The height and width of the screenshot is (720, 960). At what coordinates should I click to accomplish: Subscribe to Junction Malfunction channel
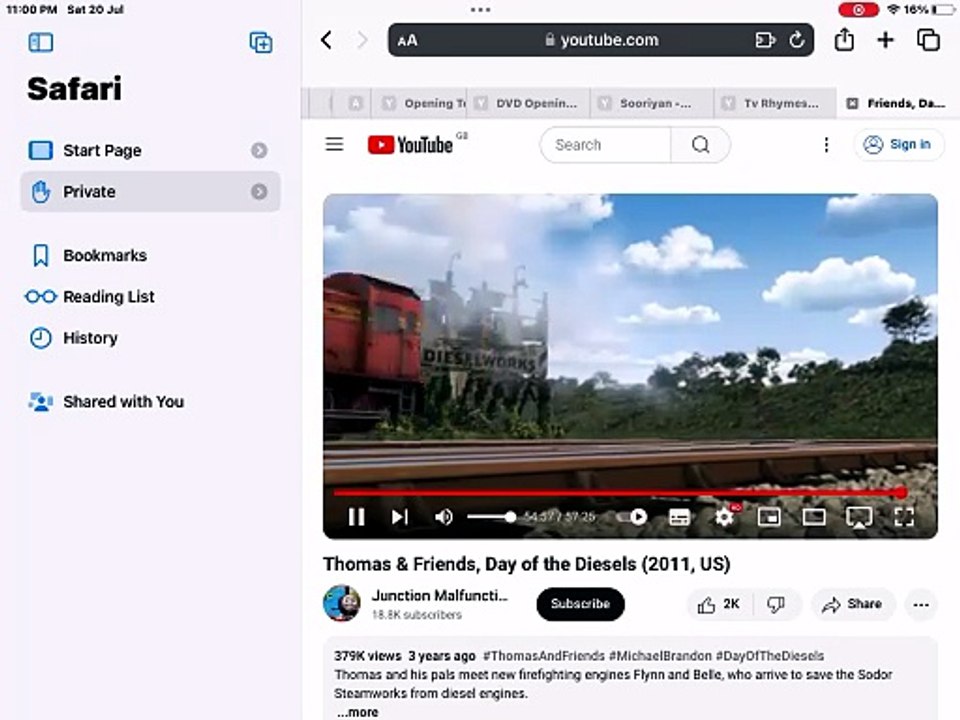pos(580,604)
